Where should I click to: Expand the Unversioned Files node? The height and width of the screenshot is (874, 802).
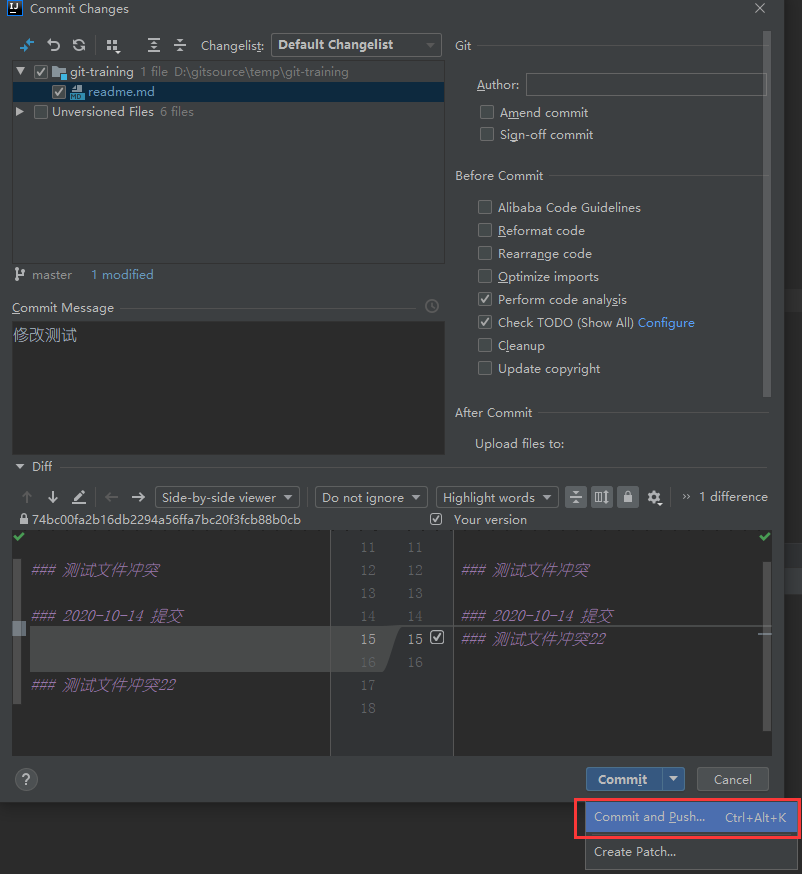coord(20,111)
